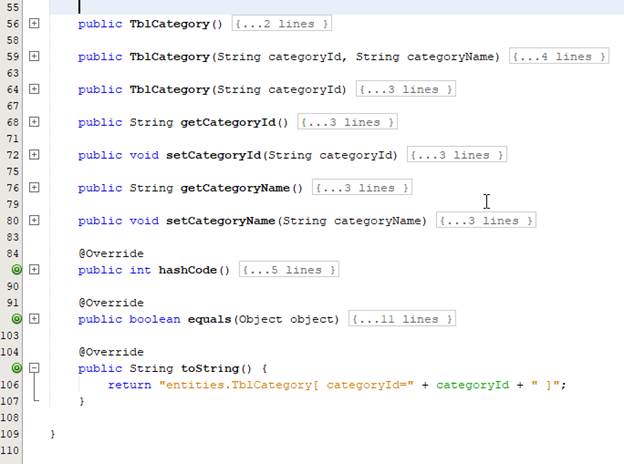Expand the folded TblCategory() constructor on line 56
The image size is (624, 464).
point(34,23)
